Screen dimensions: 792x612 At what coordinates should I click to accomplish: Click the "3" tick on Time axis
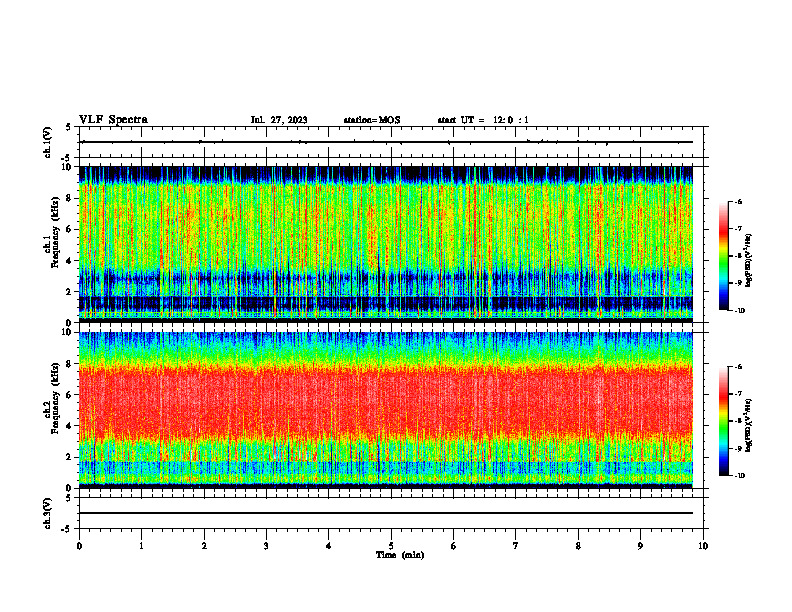(266, 546)
